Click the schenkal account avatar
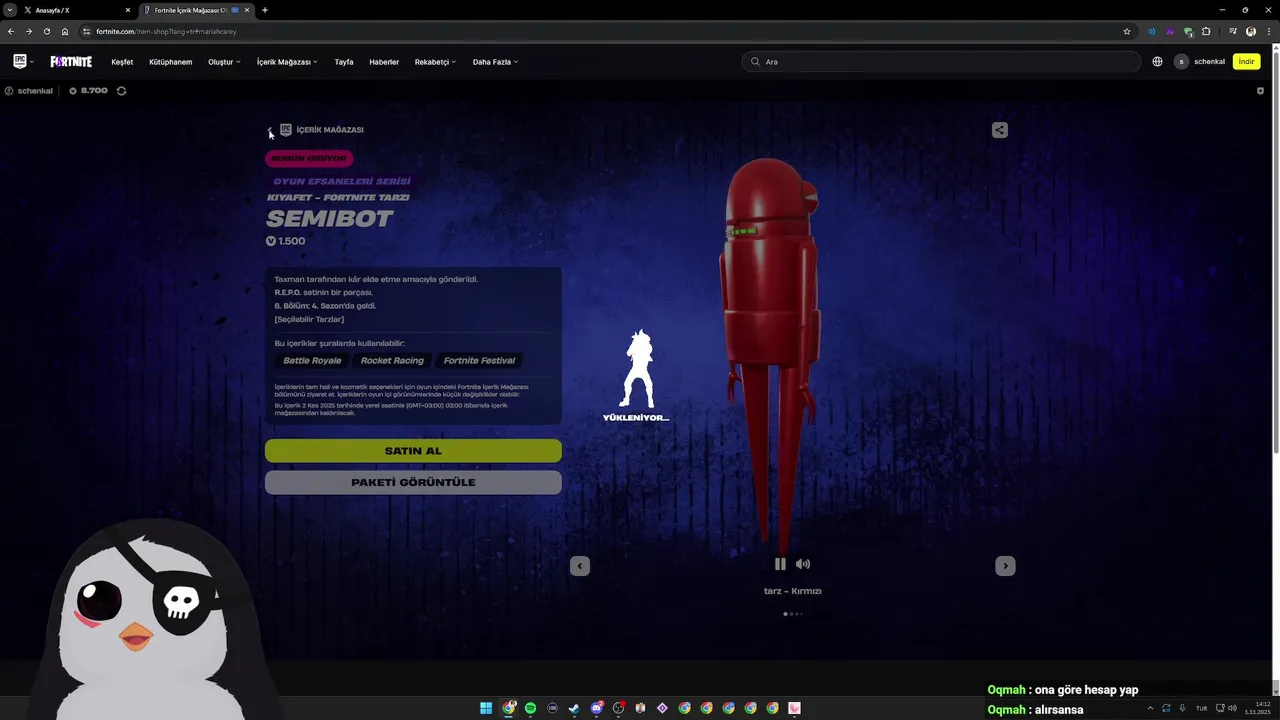 click(1181, 62)
